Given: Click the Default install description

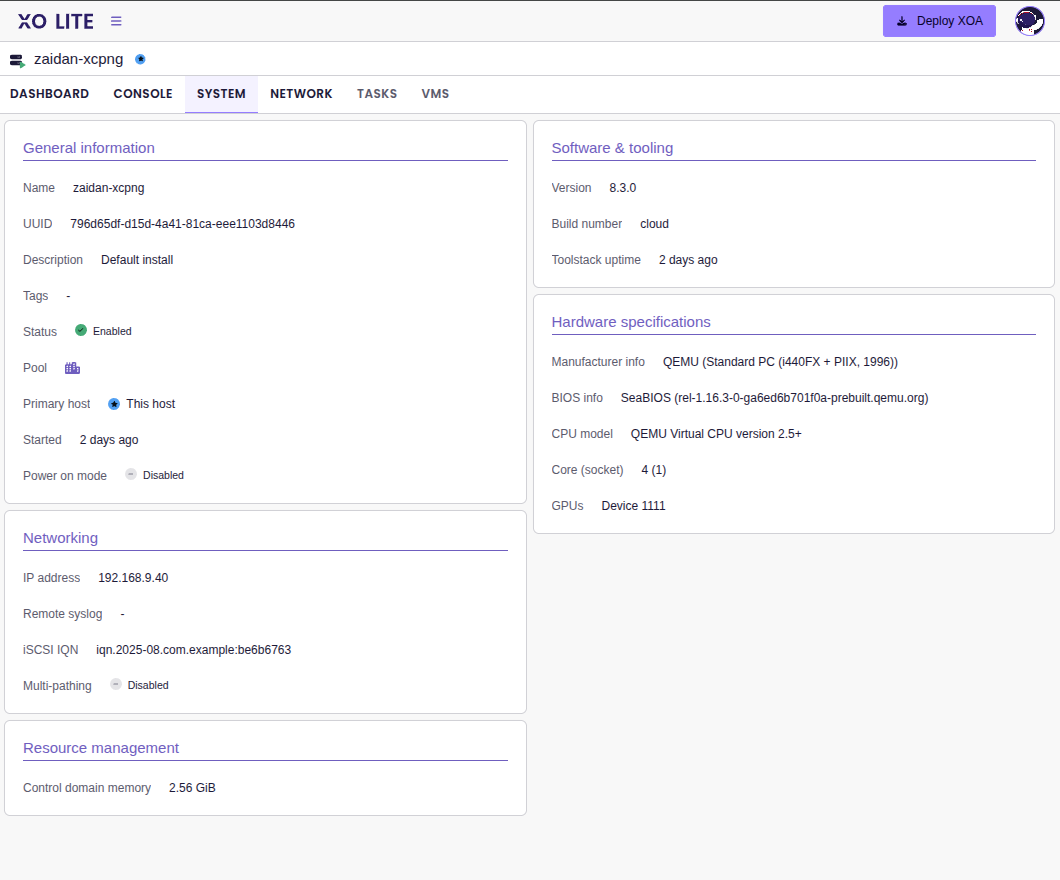Looking at the screenshot, I should click(137, 260).
